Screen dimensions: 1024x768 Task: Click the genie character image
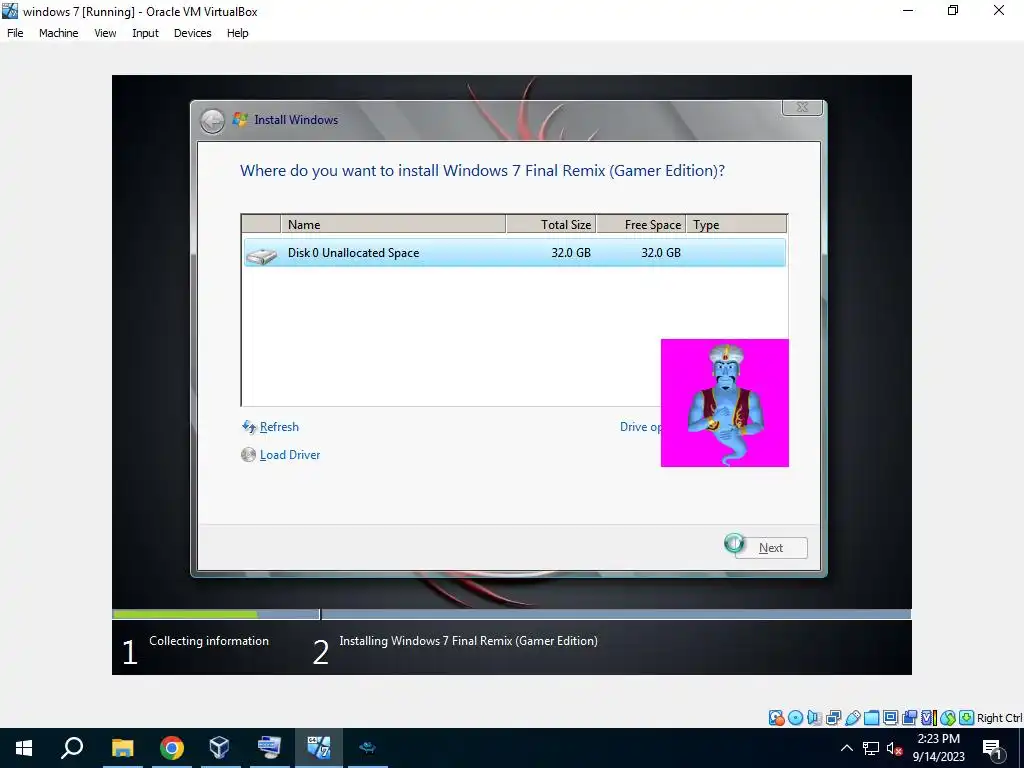pos(725,403)
